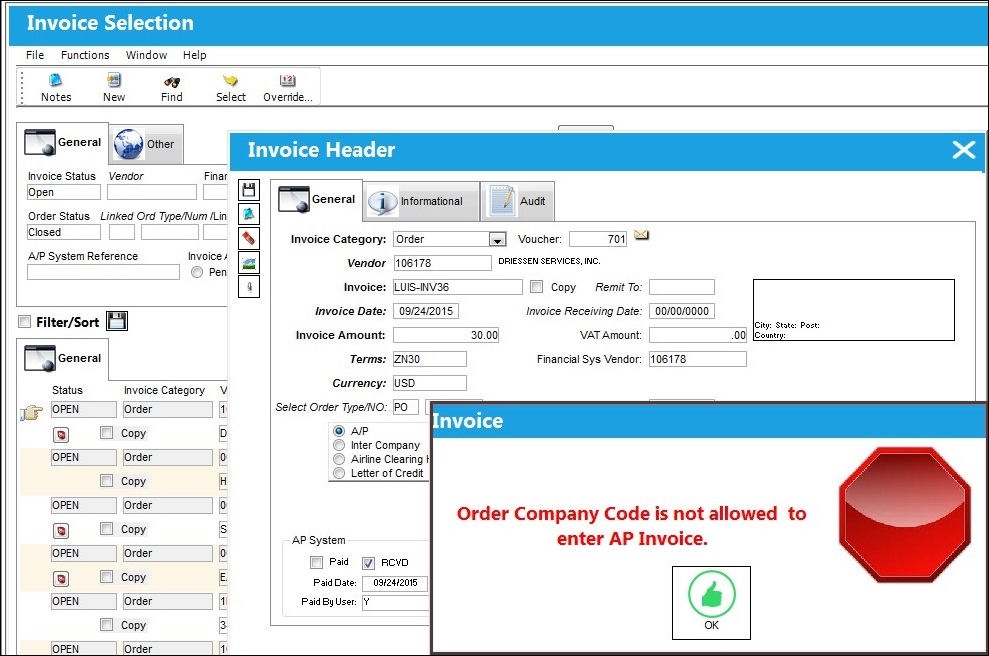Click the Invoice Receiving Date field

pos(682,311)
